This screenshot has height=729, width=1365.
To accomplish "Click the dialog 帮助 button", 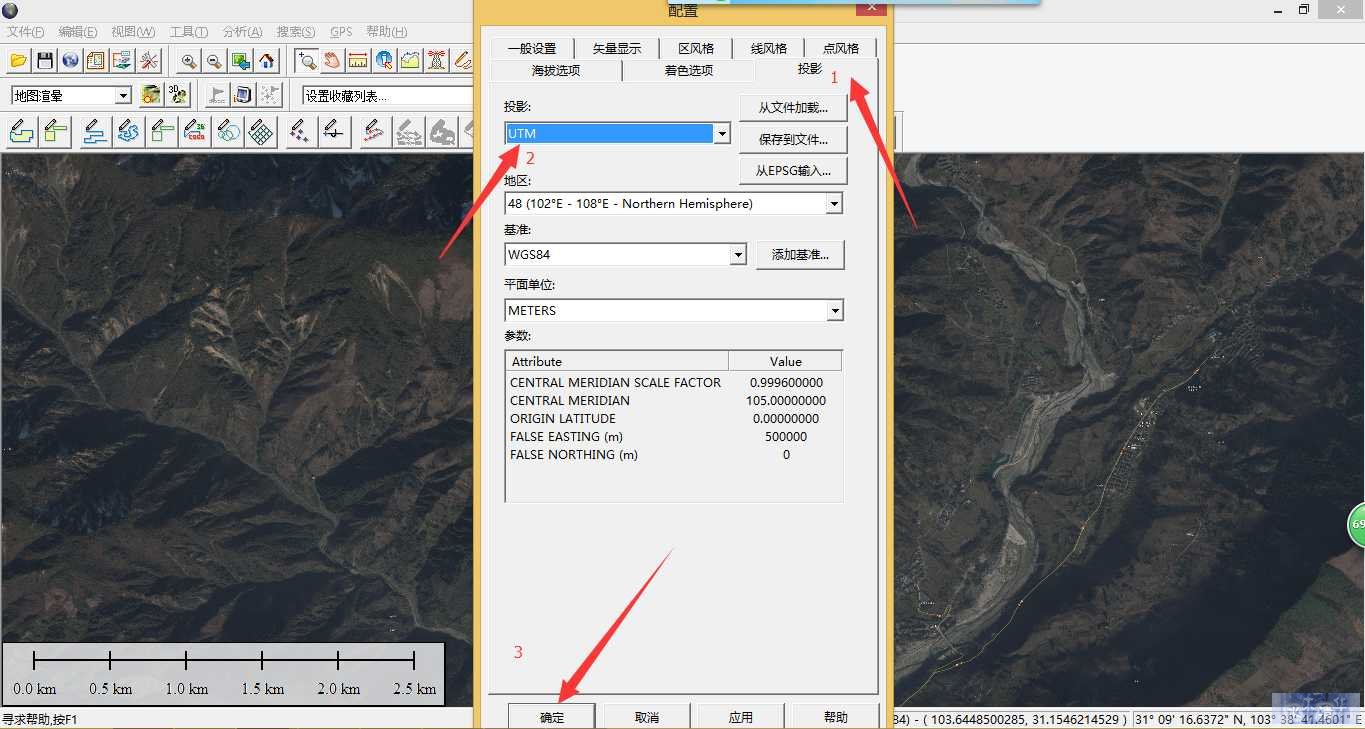I will [x=836, y=717].
